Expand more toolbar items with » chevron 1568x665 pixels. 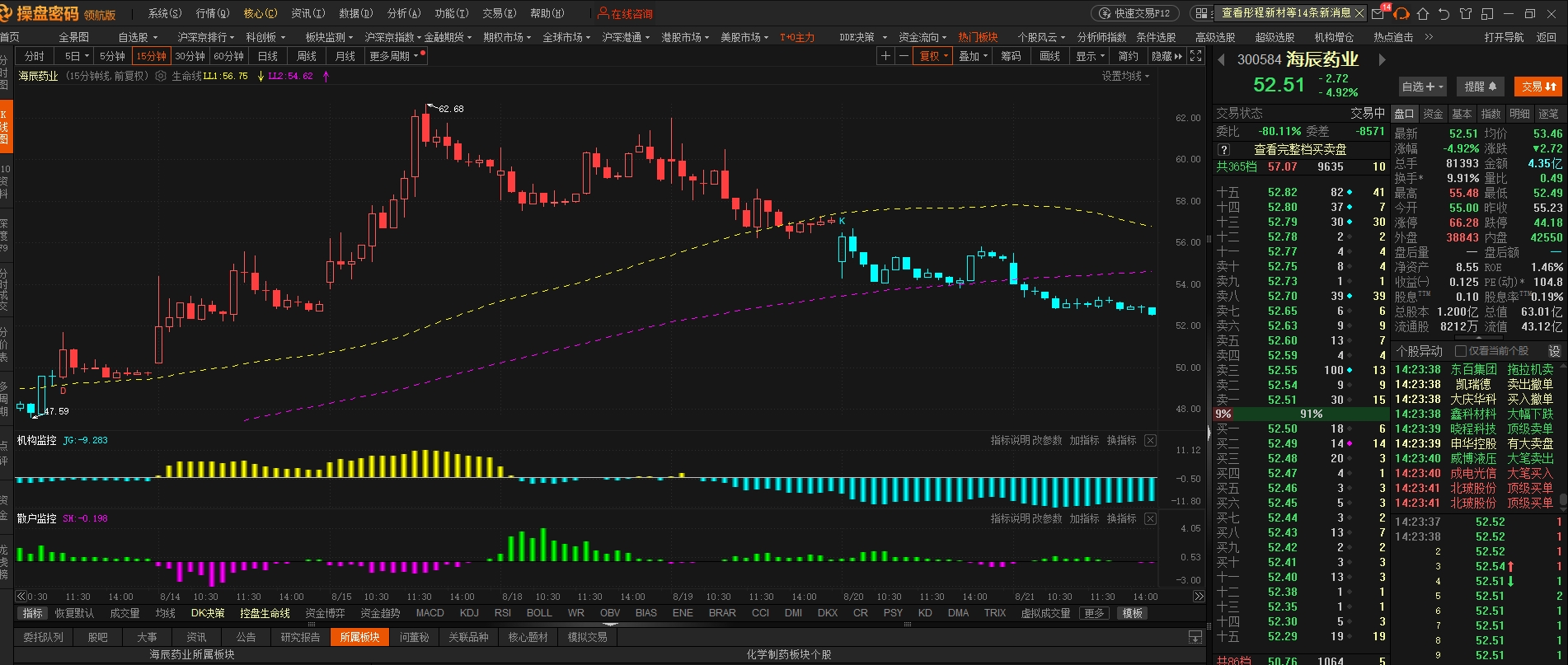[1429, 37]
